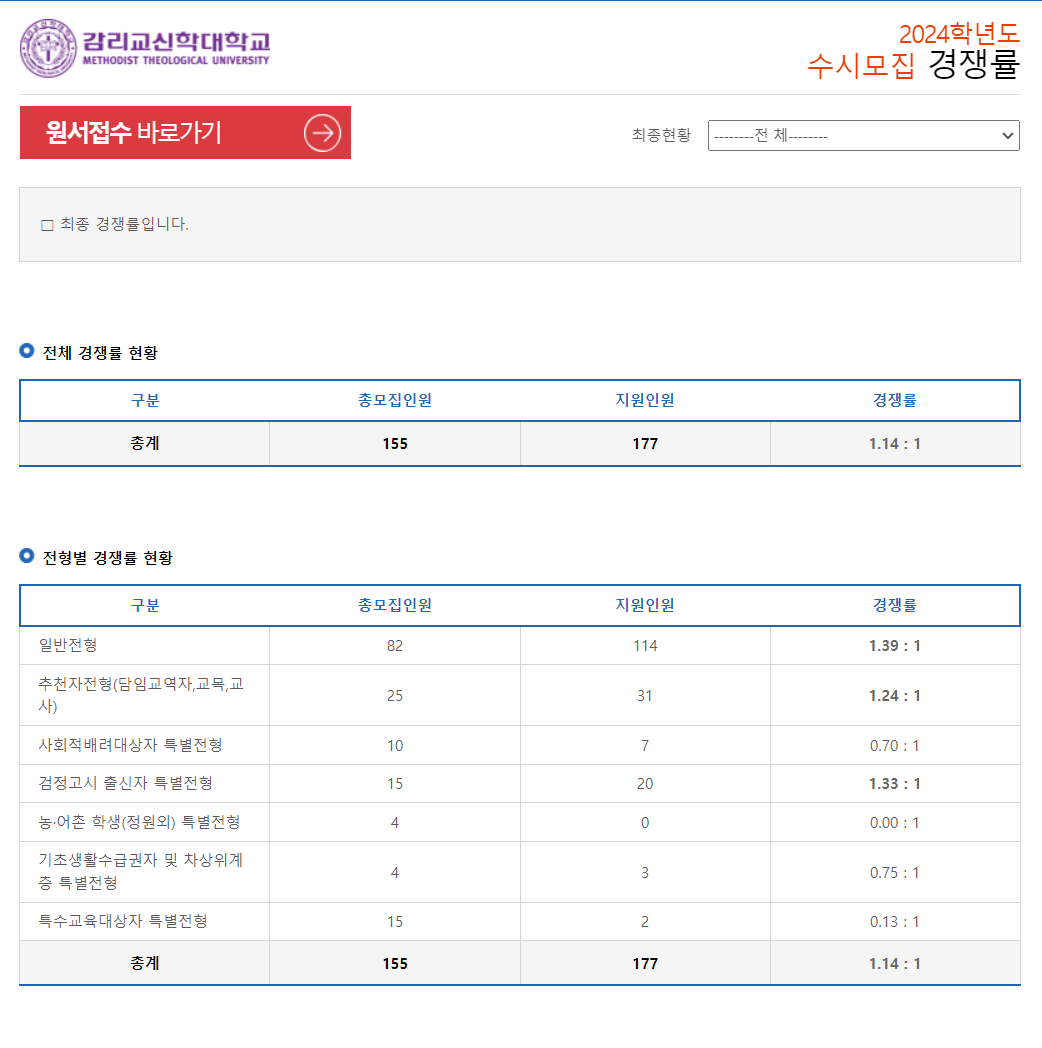This screenshot has height=1048, width=1042.
Task: Click the blue bullet icon beside 전체 경쟁률 현황
Action: coord(27,351)
